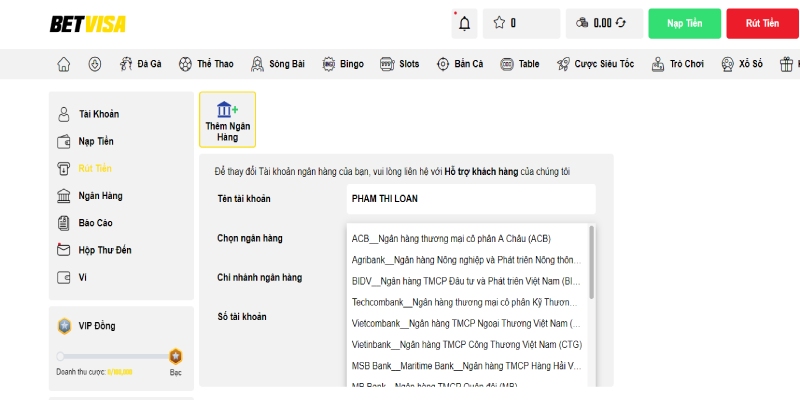Click the Ngân Hàng building icon

coord(64,196)
